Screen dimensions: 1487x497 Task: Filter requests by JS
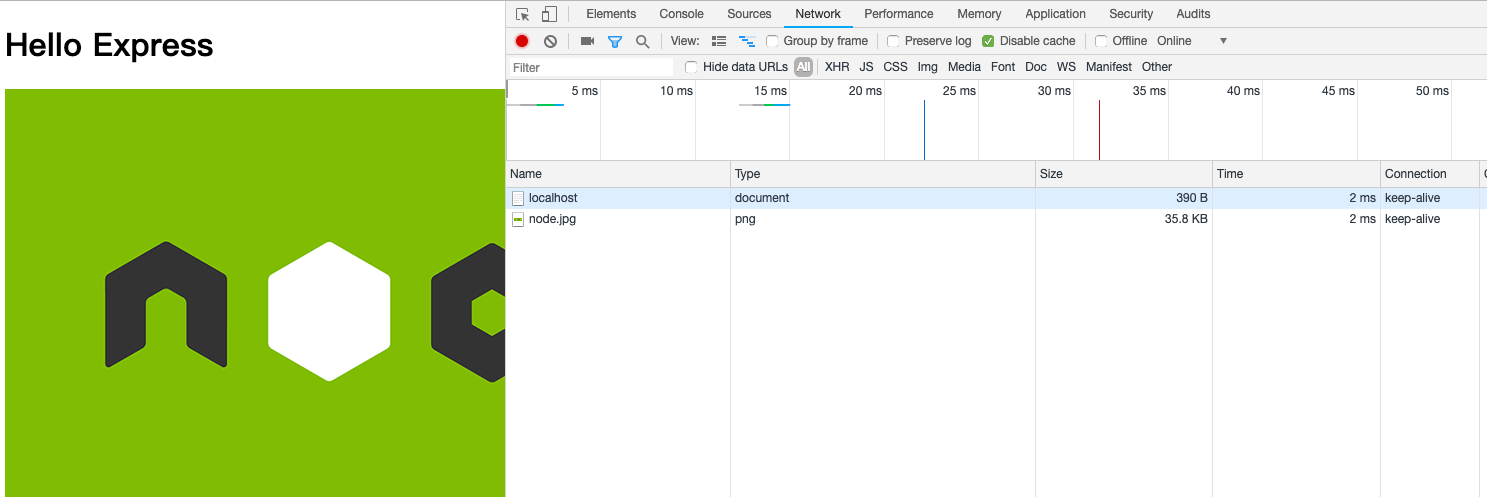pyautogui.click(x=866, y=67)
